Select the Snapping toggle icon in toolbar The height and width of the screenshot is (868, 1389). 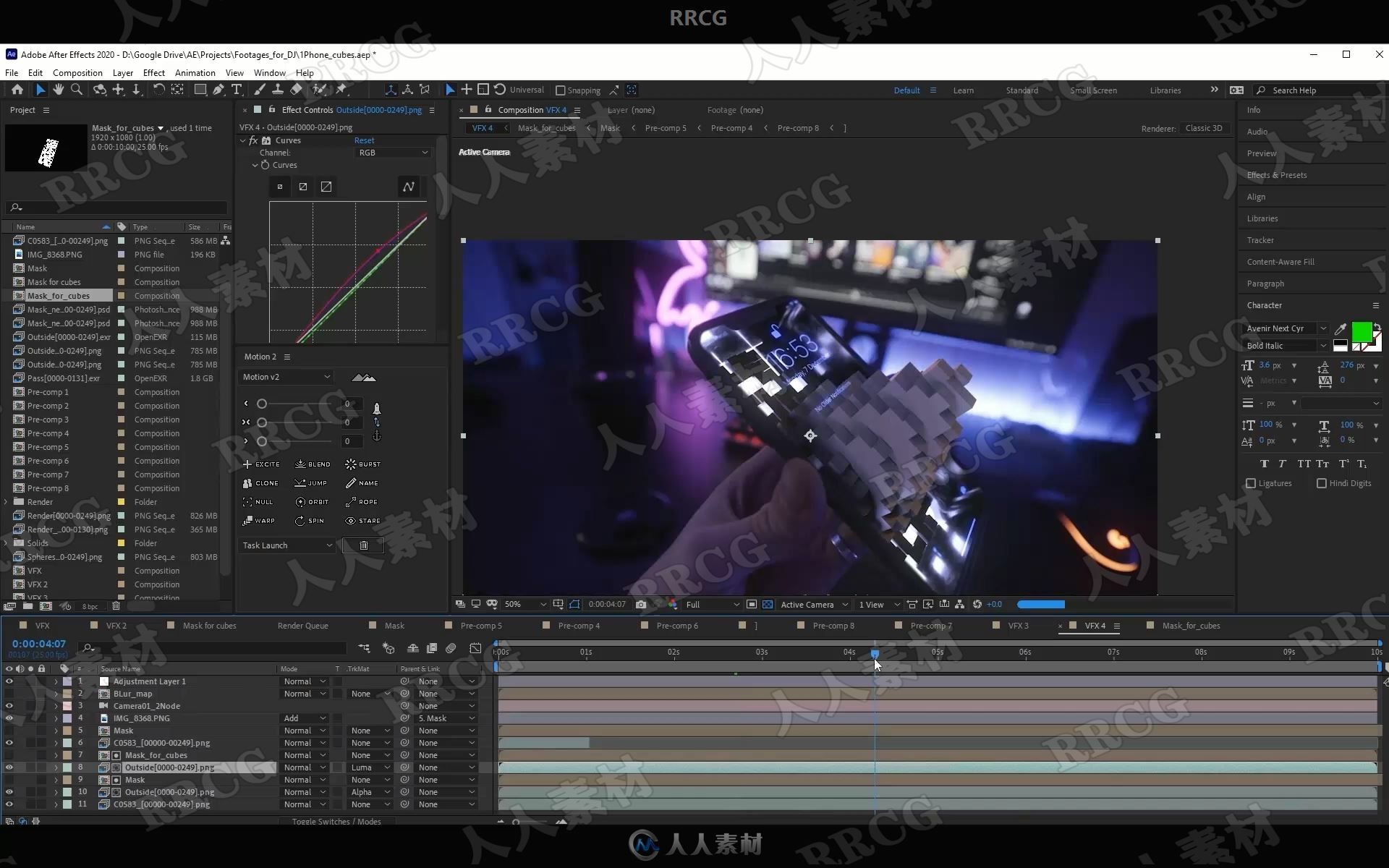559,90
